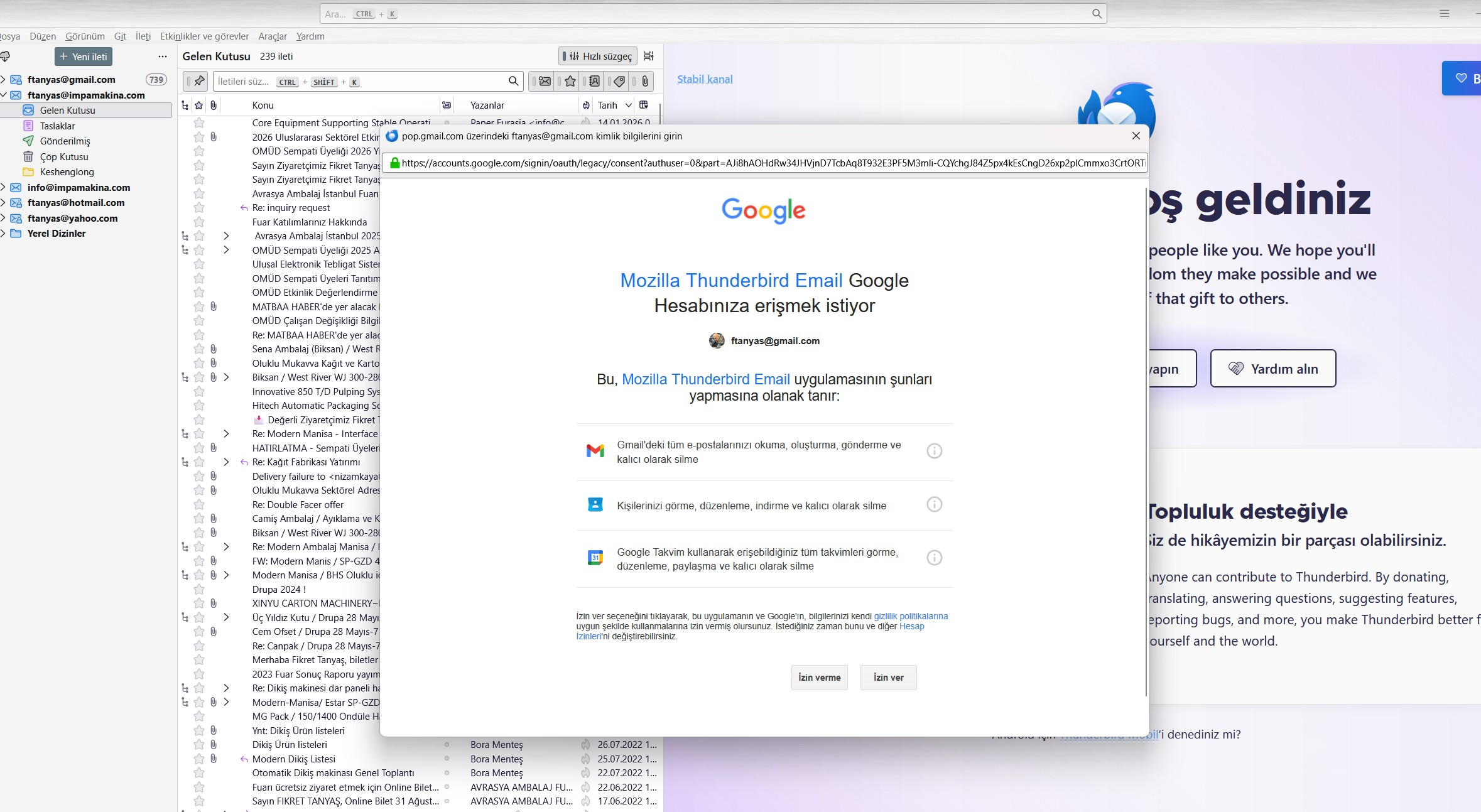Open message list display options icon
Screen dimensions: 1481x812
pos(649,56)
